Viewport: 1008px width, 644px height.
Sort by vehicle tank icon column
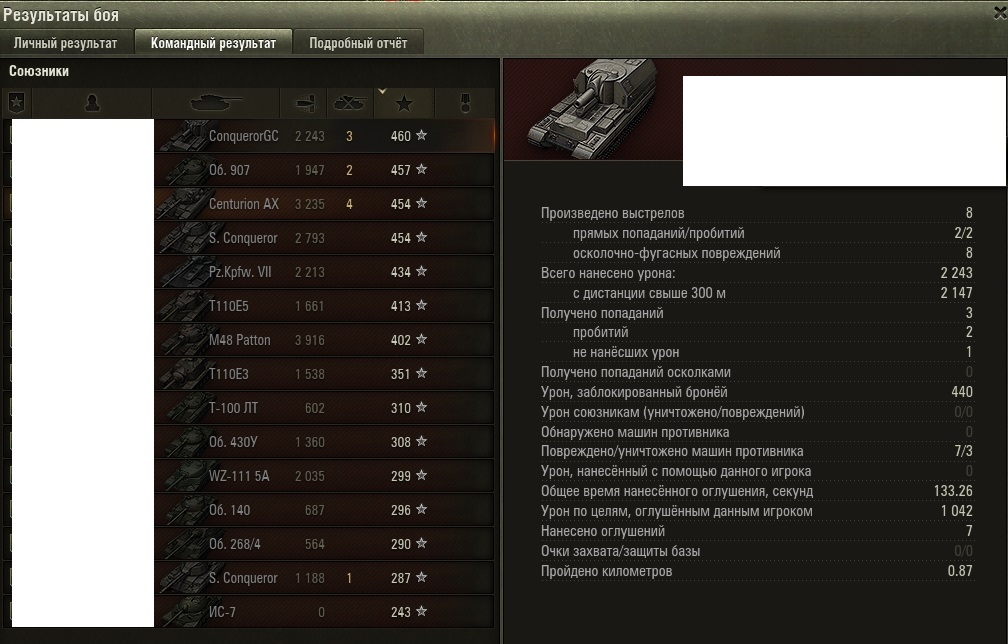click(x=216, y=102)
